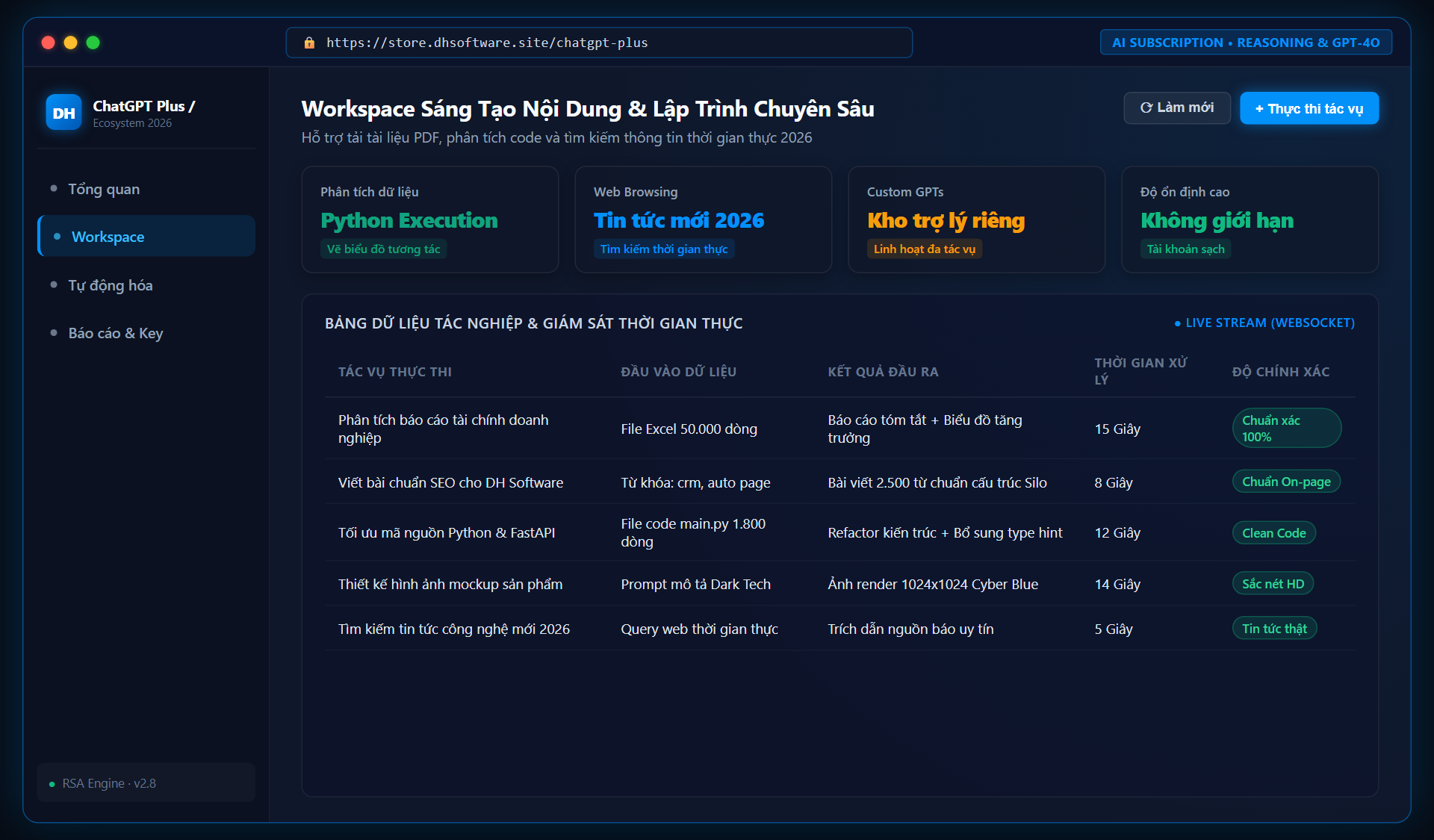Click the Độ chính xác column header
The image size is (1434, 840).
click(1281, 372)
